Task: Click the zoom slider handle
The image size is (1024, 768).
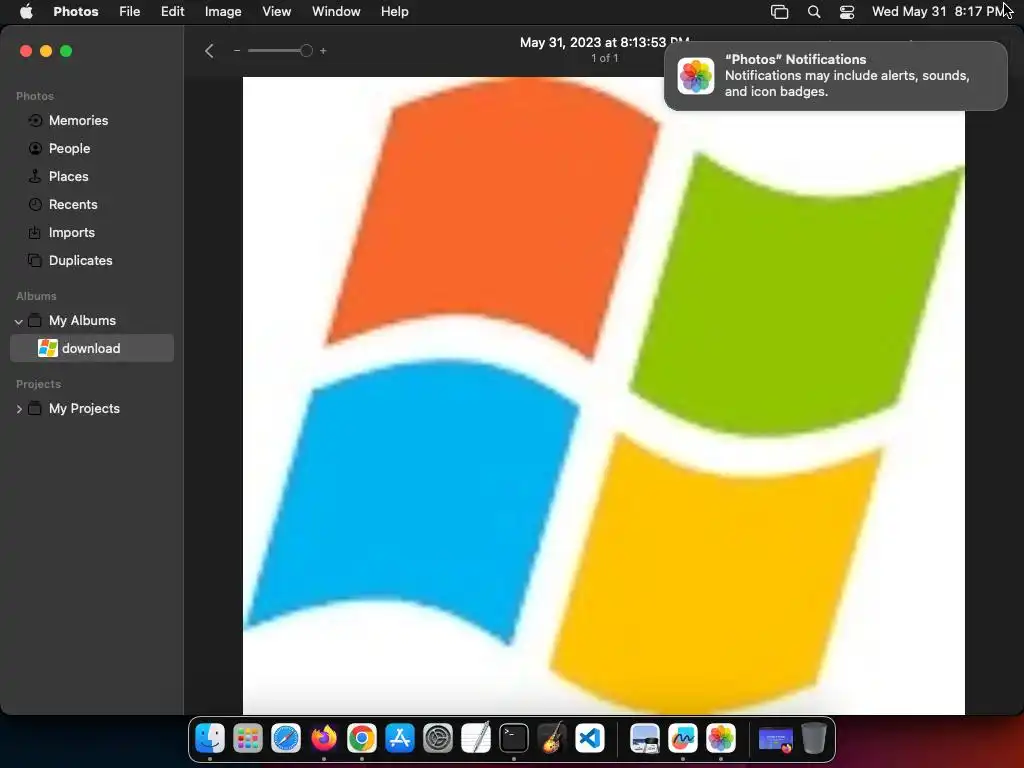Action: click(x=306, y=51)
